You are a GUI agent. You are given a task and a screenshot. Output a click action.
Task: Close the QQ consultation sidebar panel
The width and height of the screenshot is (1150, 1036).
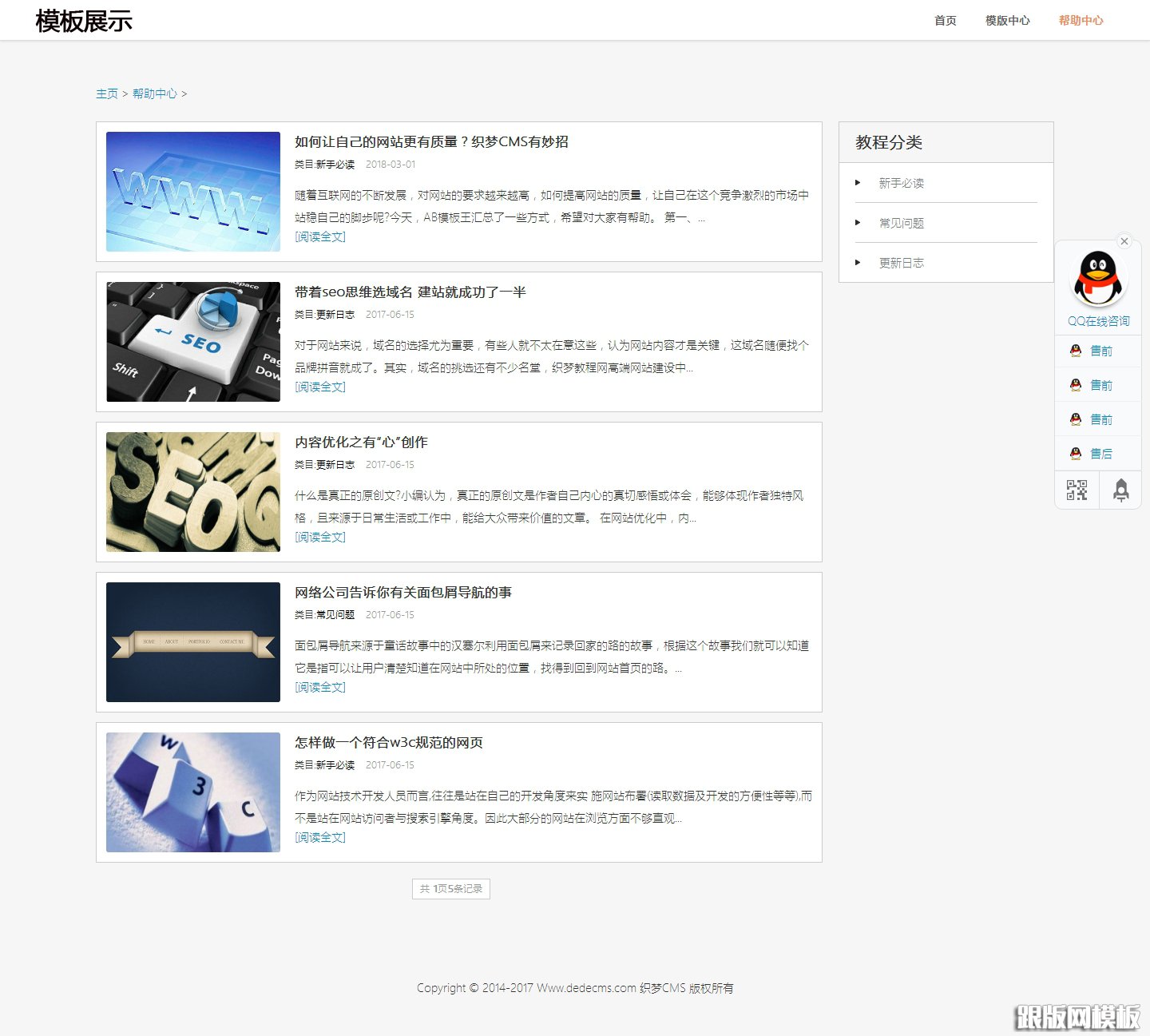pos(1124,241)
